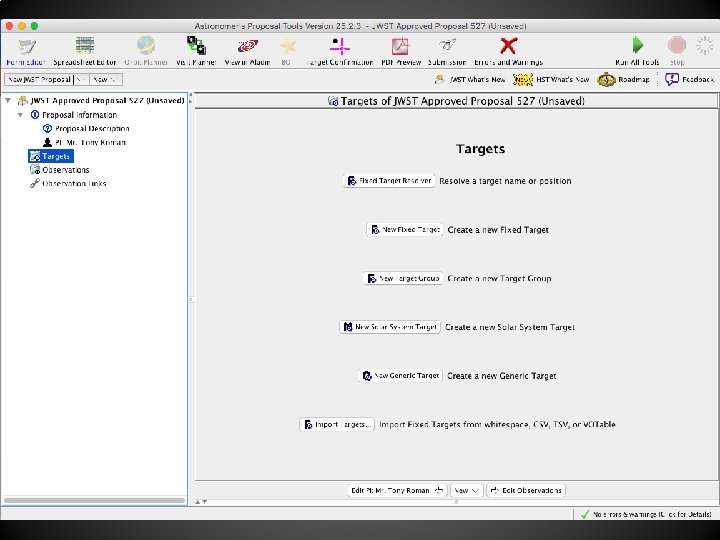Open the Feedback tool
720x540 pixels.
tap(689, 79)
